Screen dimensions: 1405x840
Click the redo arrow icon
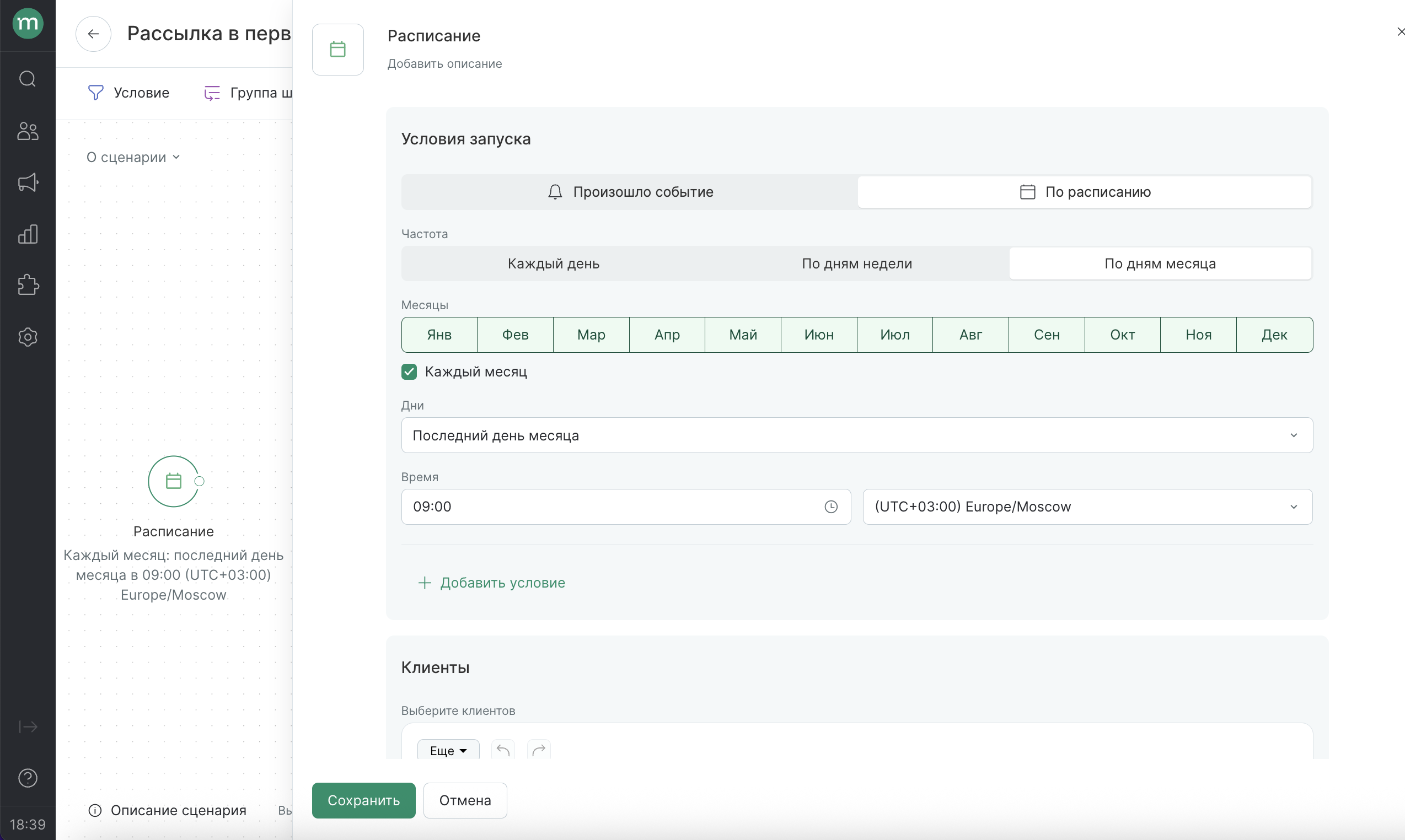coord(539,751)
